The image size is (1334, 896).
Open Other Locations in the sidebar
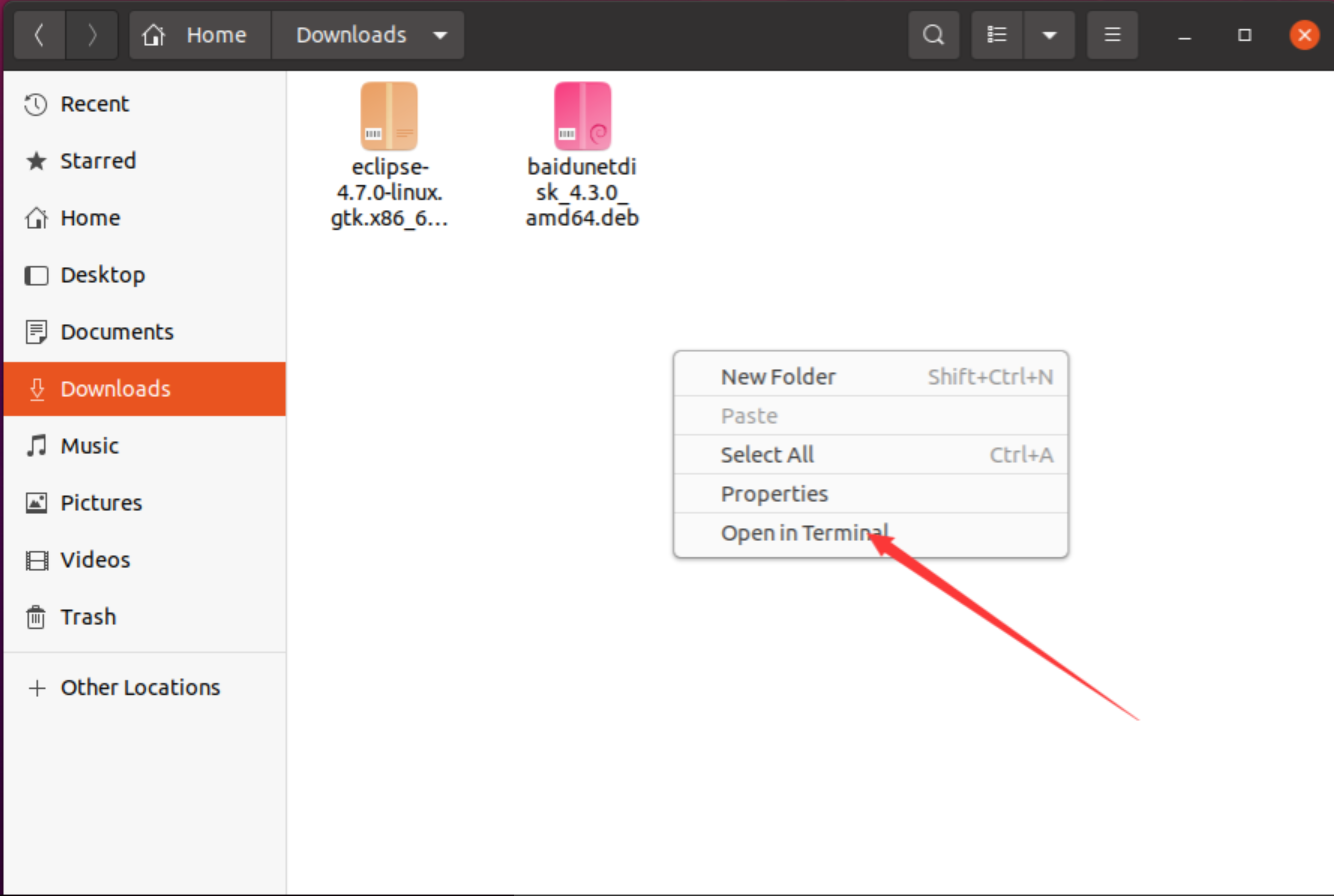pos(144,688)
